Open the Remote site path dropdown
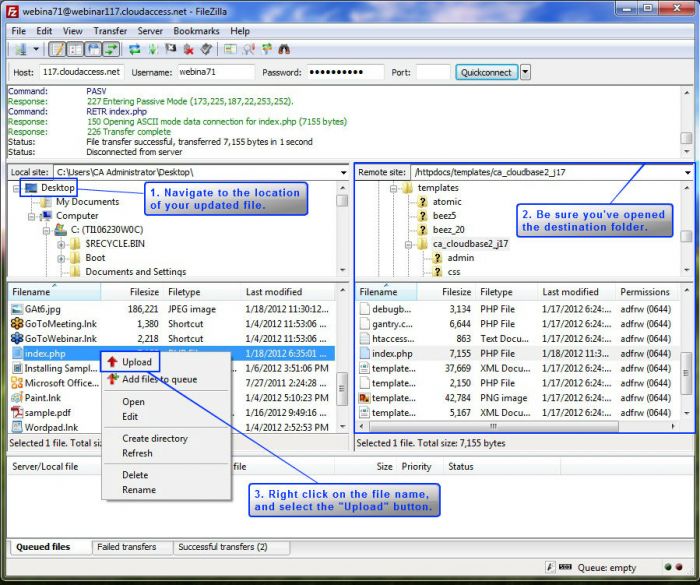This screenshot has height=585, width=700. click(688, 172)
